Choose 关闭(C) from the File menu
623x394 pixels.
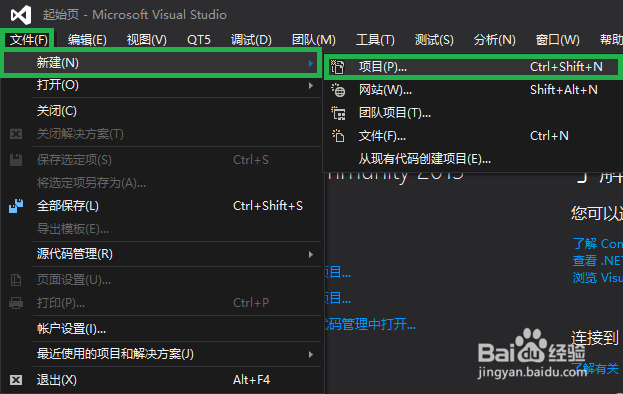point(161,111)
